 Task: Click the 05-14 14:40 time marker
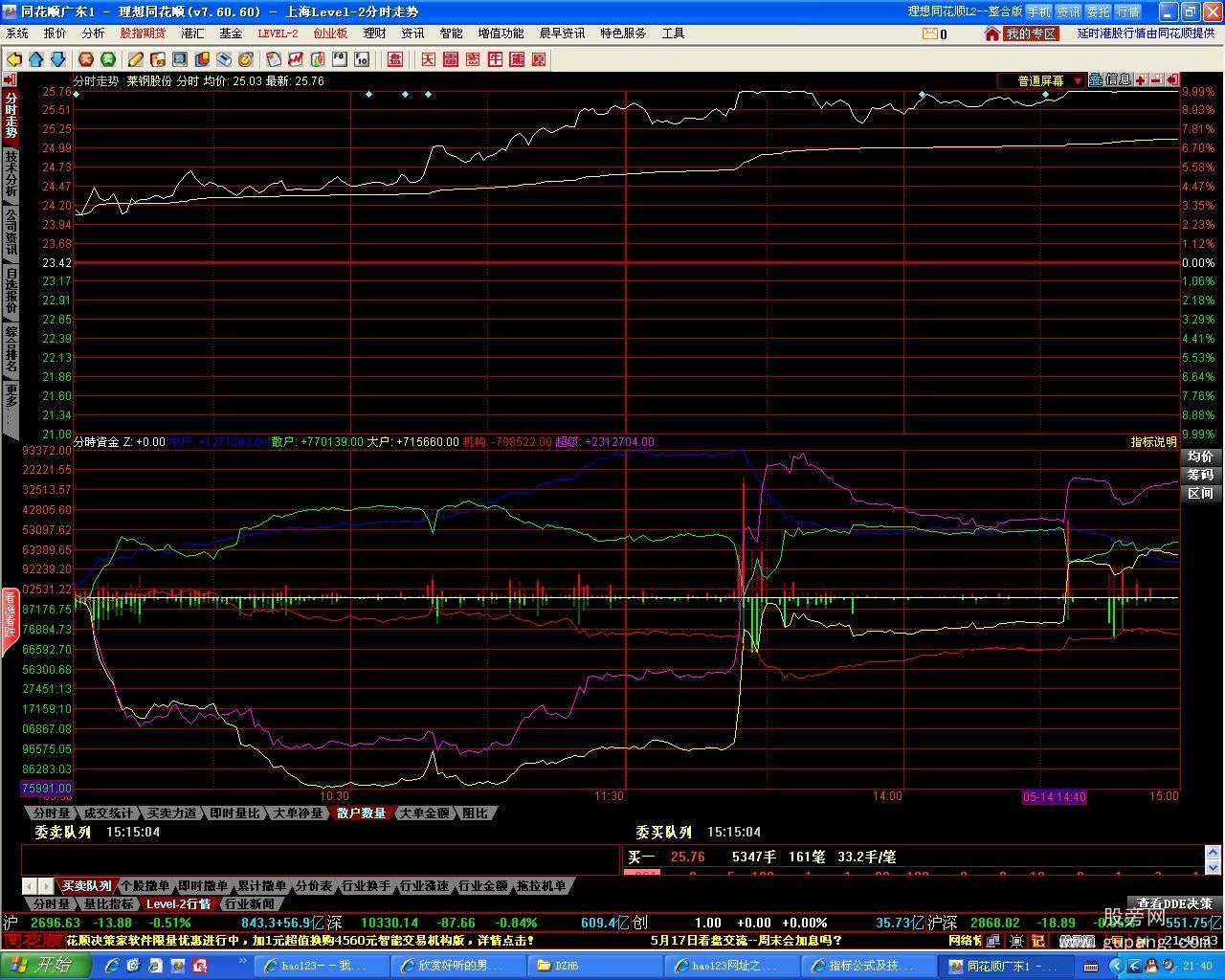1055,797
